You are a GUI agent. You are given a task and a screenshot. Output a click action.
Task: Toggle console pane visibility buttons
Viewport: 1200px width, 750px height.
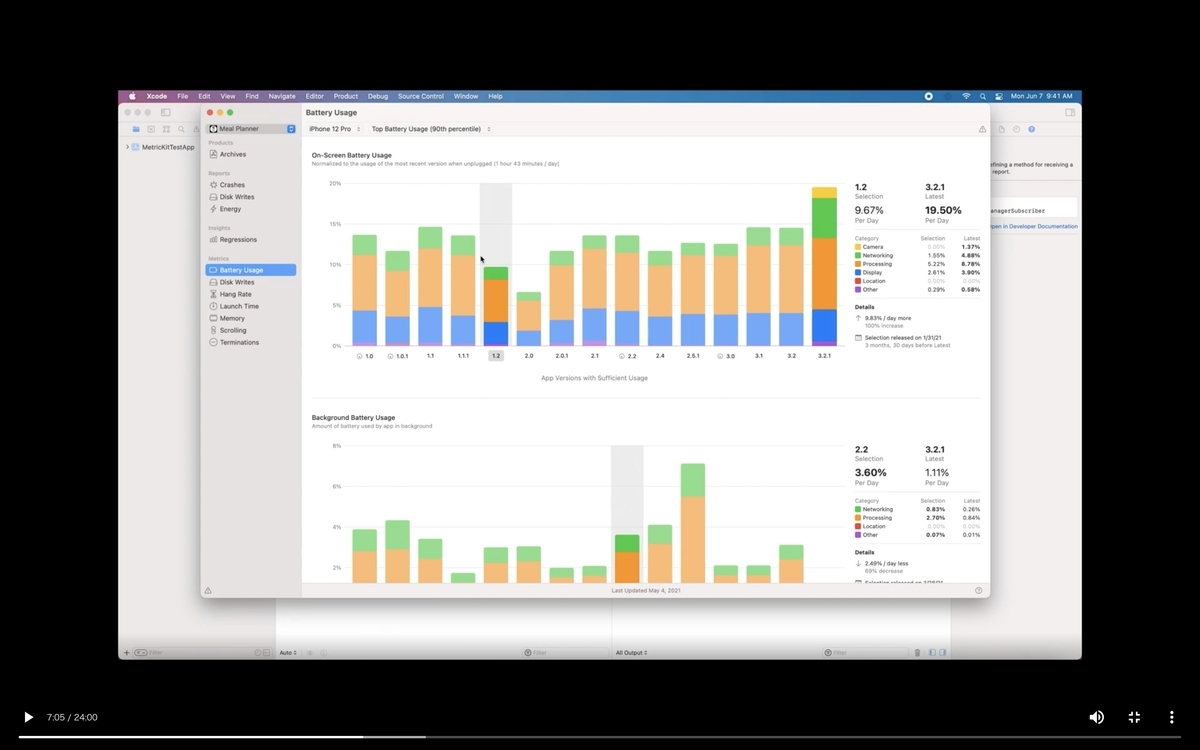pos(937,653)
